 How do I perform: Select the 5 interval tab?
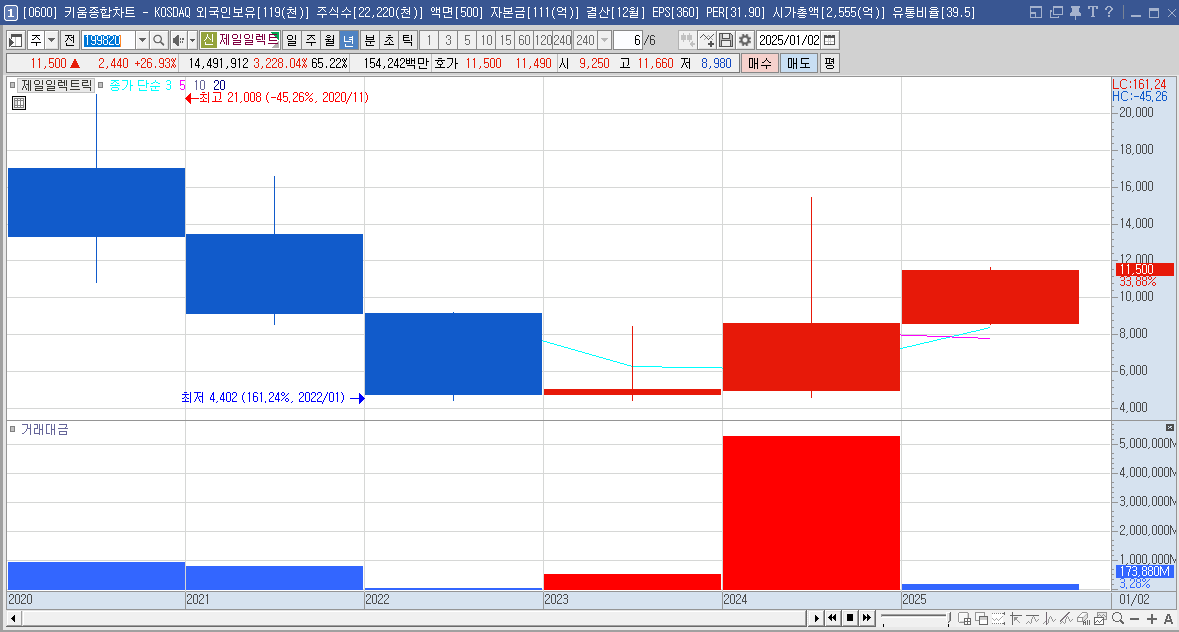(x=467, y=41)
